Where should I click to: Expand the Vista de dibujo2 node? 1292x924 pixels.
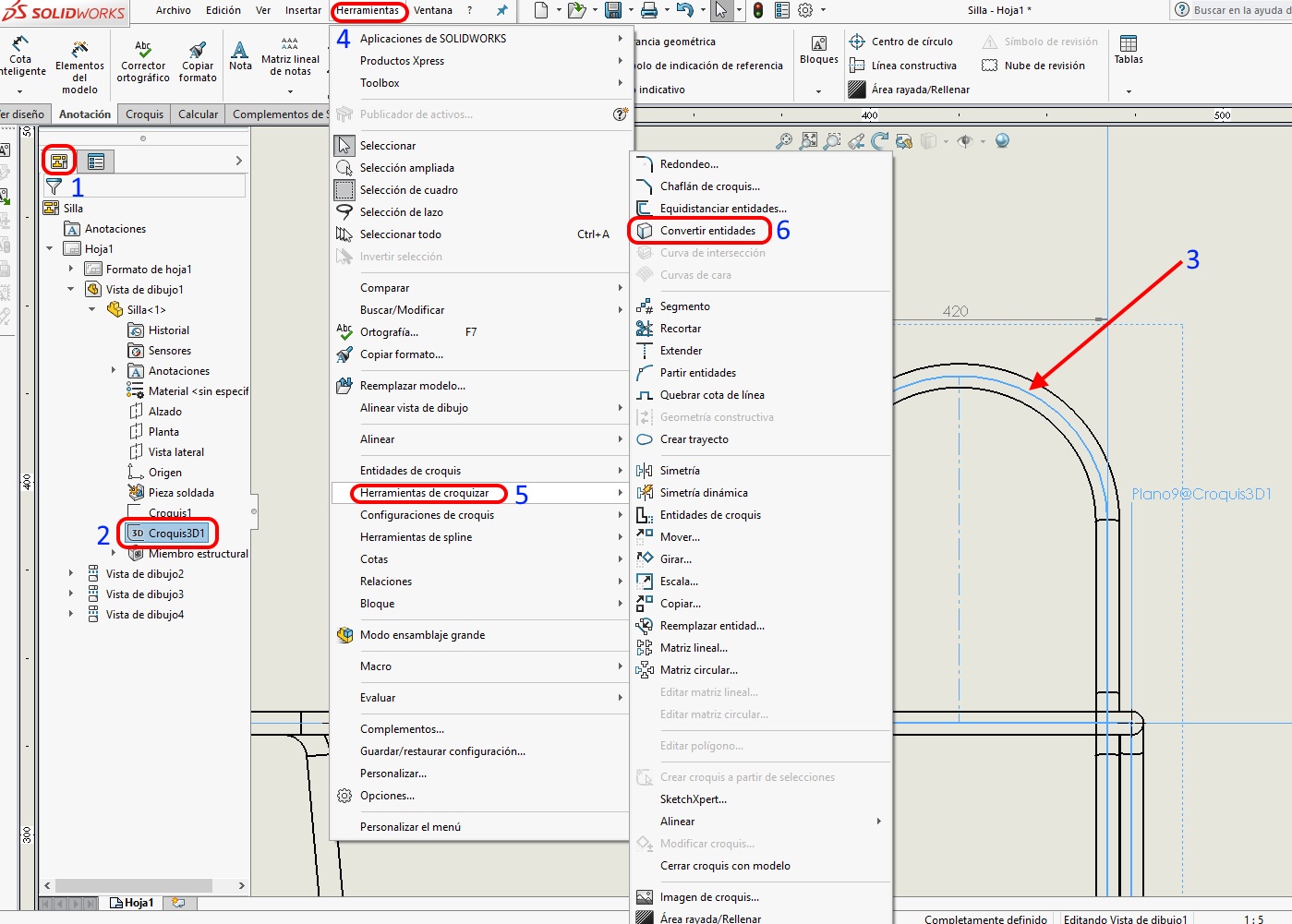pyautogui.click(x=71, y=574)
